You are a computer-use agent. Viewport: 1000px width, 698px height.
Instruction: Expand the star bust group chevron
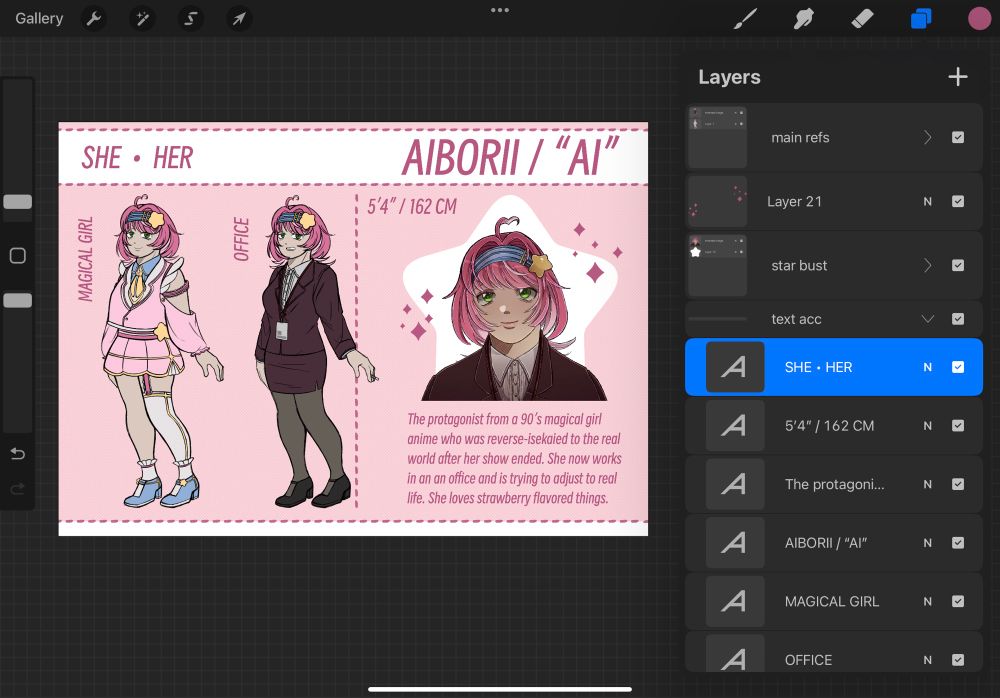coord(928,265)
